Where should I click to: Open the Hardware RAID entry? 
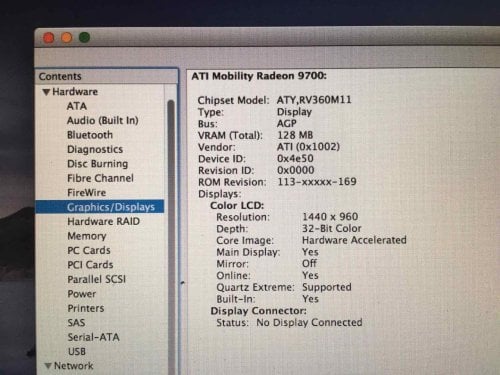click(x=103, y=221)
